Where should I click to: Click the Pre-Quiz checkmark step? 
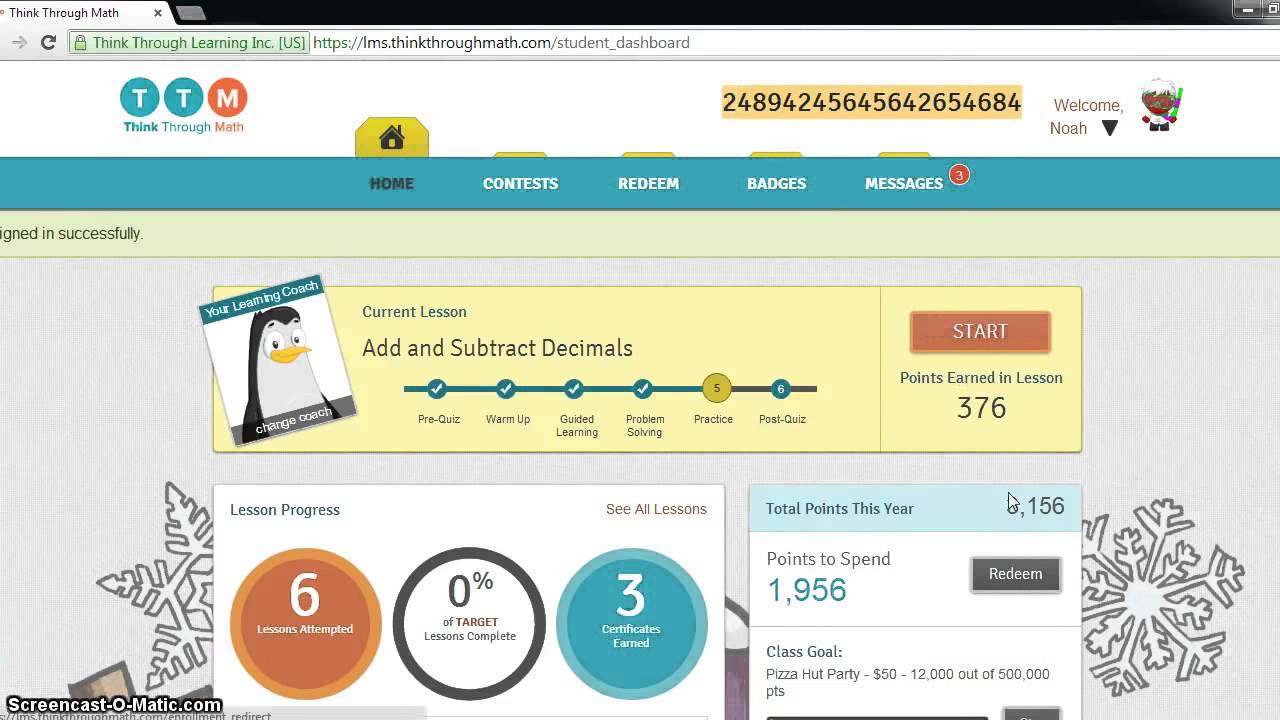click(x=437, y=389)
